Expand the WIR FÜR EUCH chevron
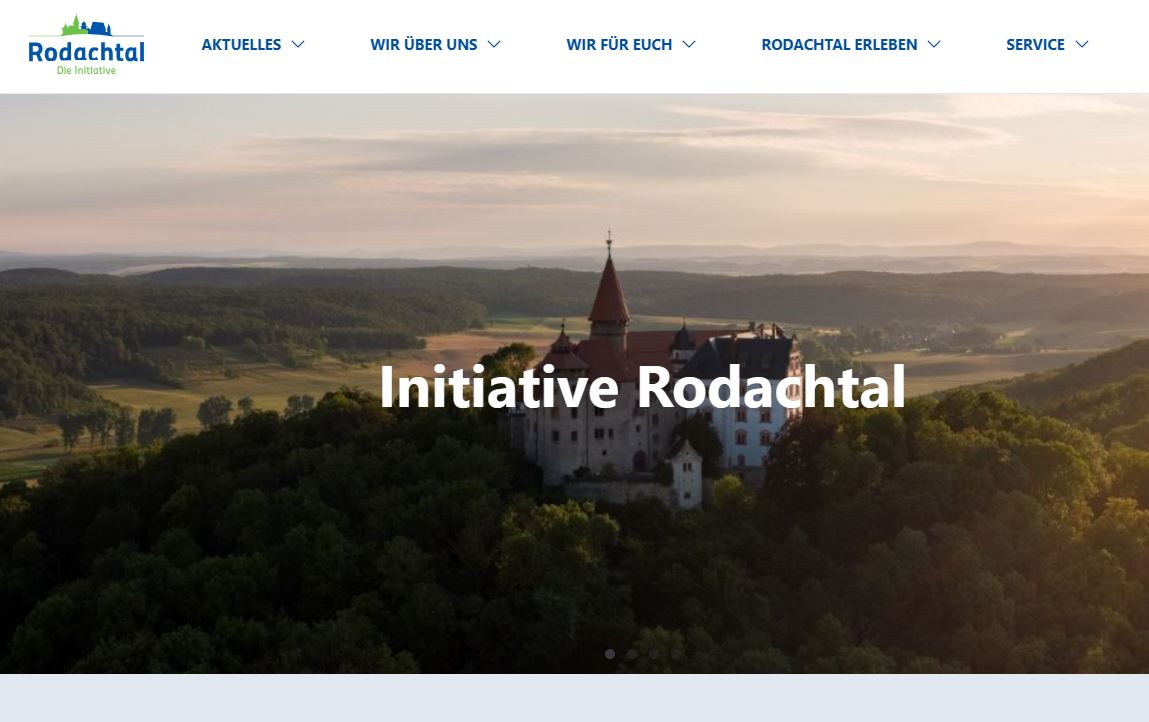Viewport: 1149px width, 722px height. click(689, 45)
